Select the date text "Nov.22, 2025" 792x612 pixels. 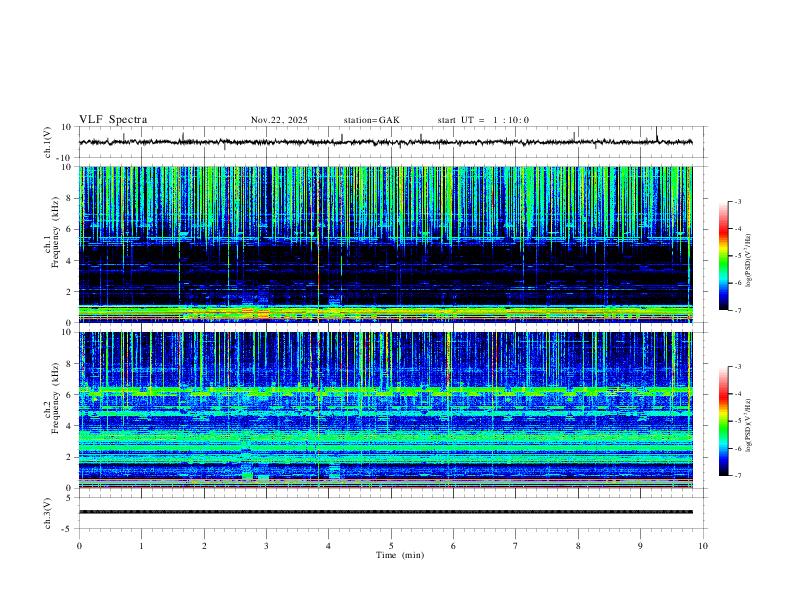pos(279,120)
